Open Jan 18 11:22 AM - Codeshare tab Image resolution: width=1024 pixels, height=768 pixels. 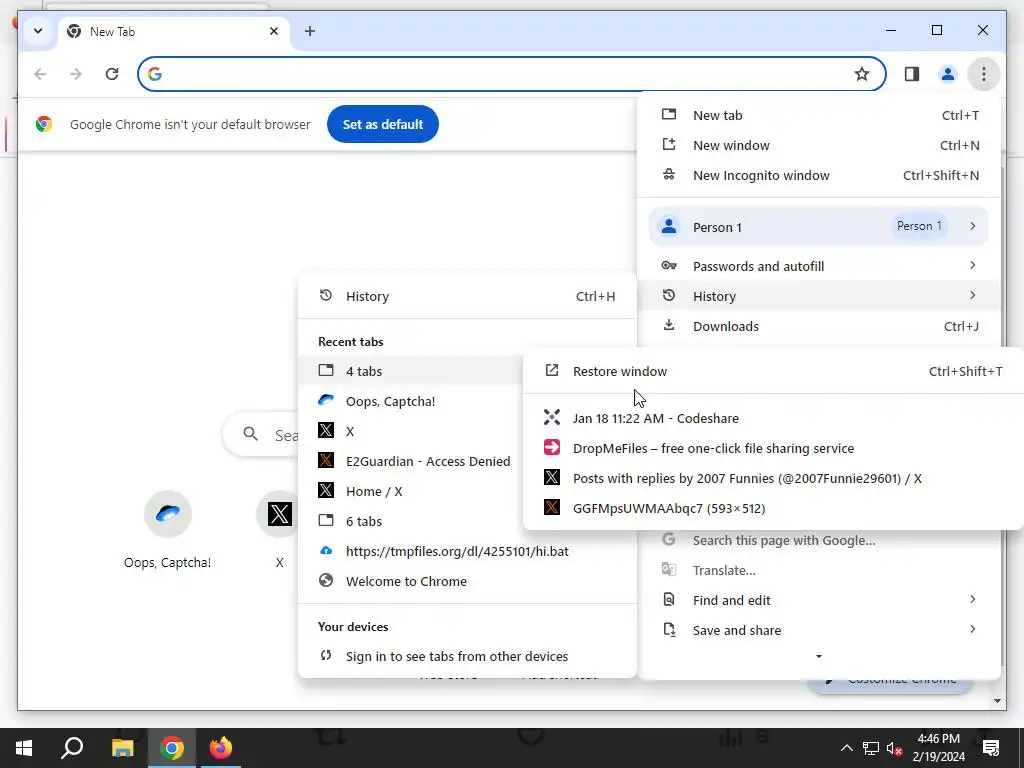(773, 418)
